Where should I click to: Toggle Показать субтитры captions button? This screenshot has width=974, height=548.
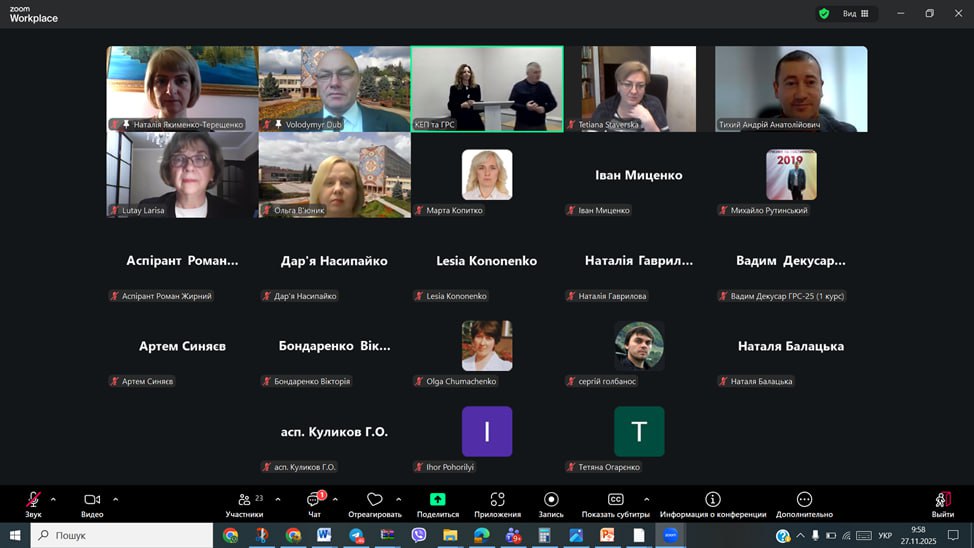[x=616, y=500]
